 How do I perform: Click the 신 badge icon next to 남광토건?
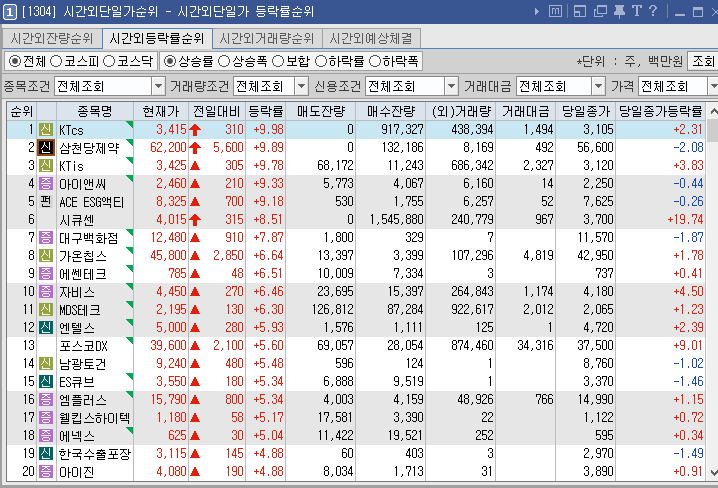[45, 363]
